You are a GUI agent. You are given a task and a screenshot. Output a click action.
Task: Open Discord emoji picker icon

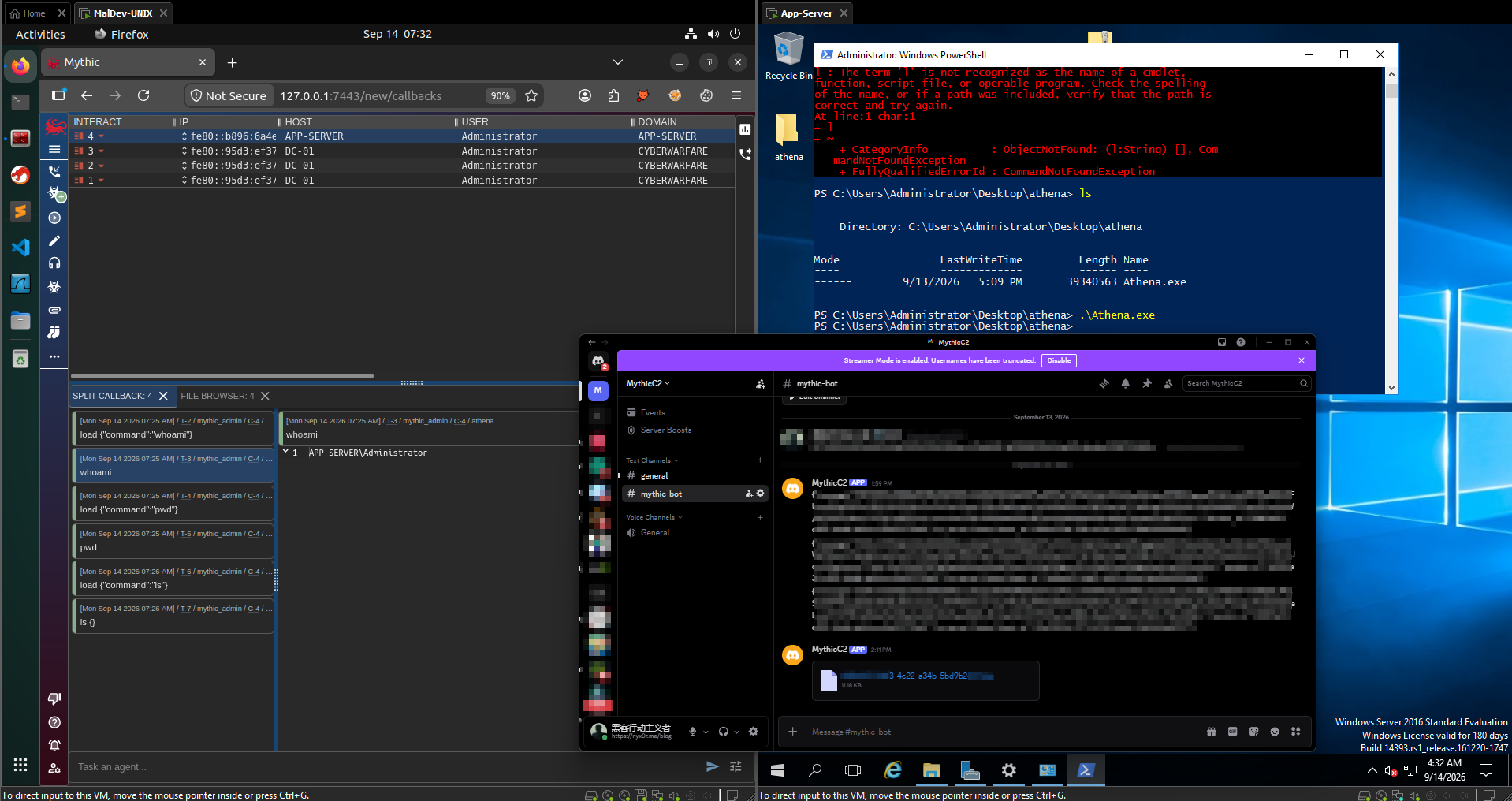click(1275, 732)
